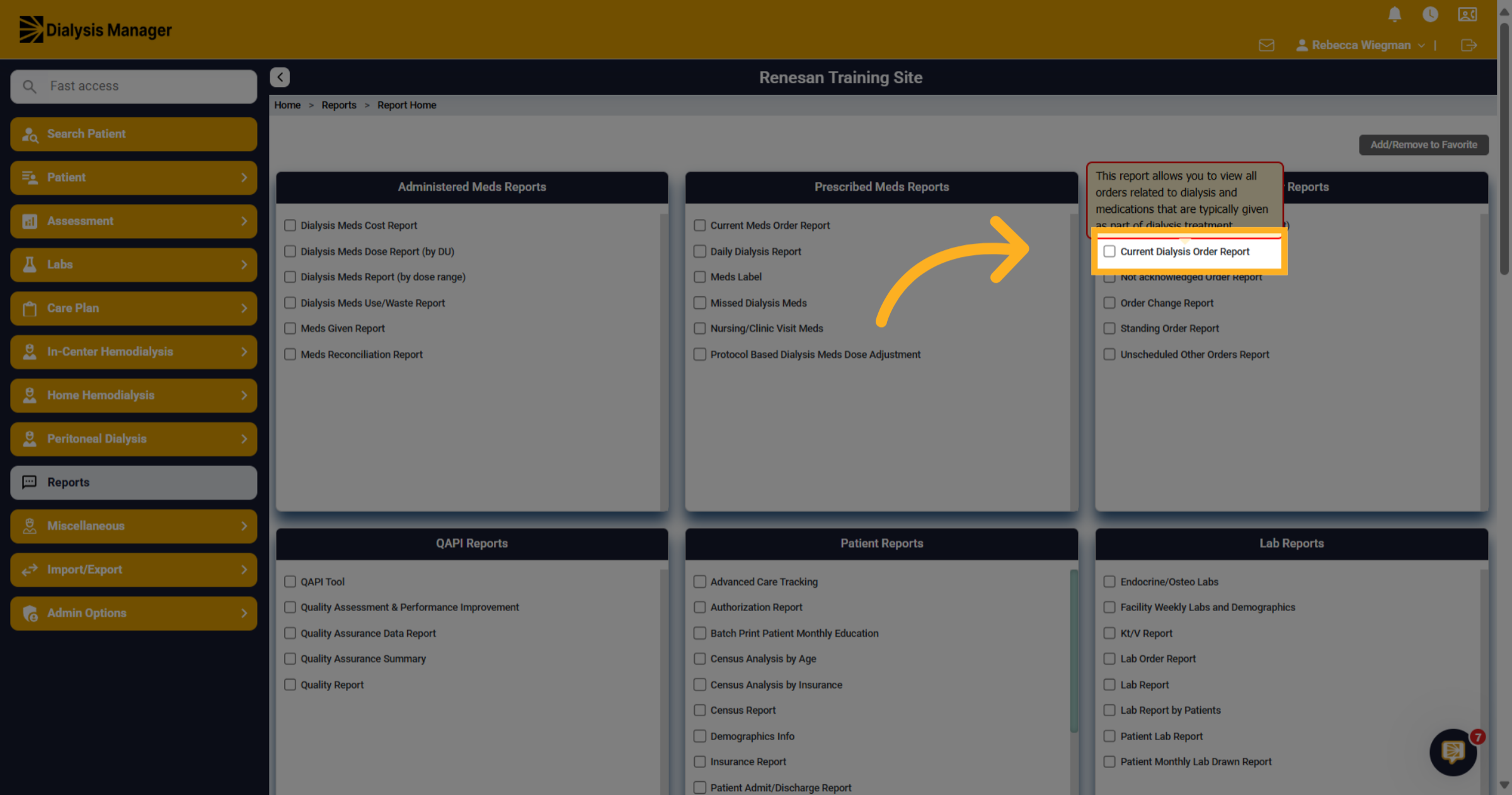Expand the In-Center Hemodialysis chevron
This screenshot has height=795, width=1512.
[x=244, y=352]
